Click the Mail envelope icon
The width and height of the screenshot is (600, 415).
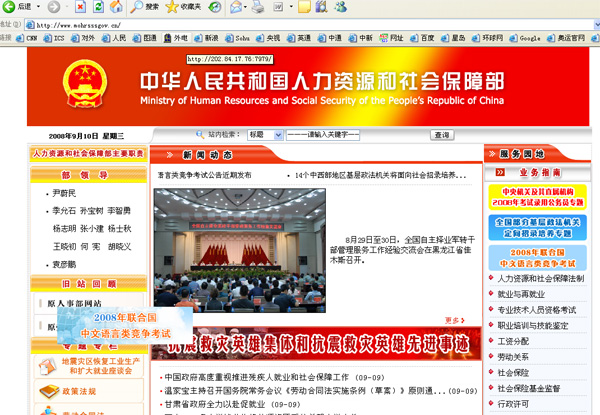236,7
